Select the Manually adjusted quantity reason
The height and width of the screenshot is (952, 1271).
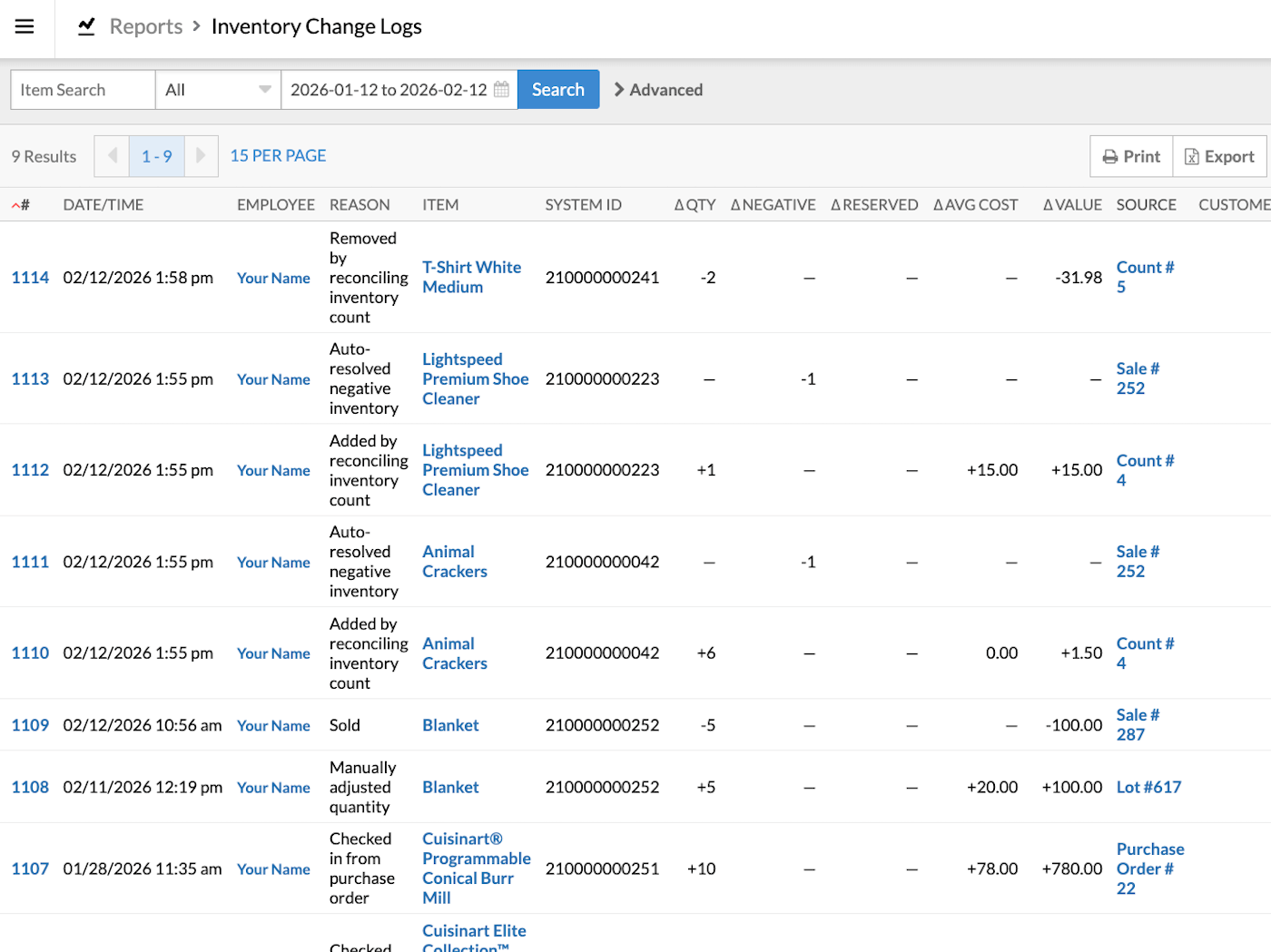[363, 787]
